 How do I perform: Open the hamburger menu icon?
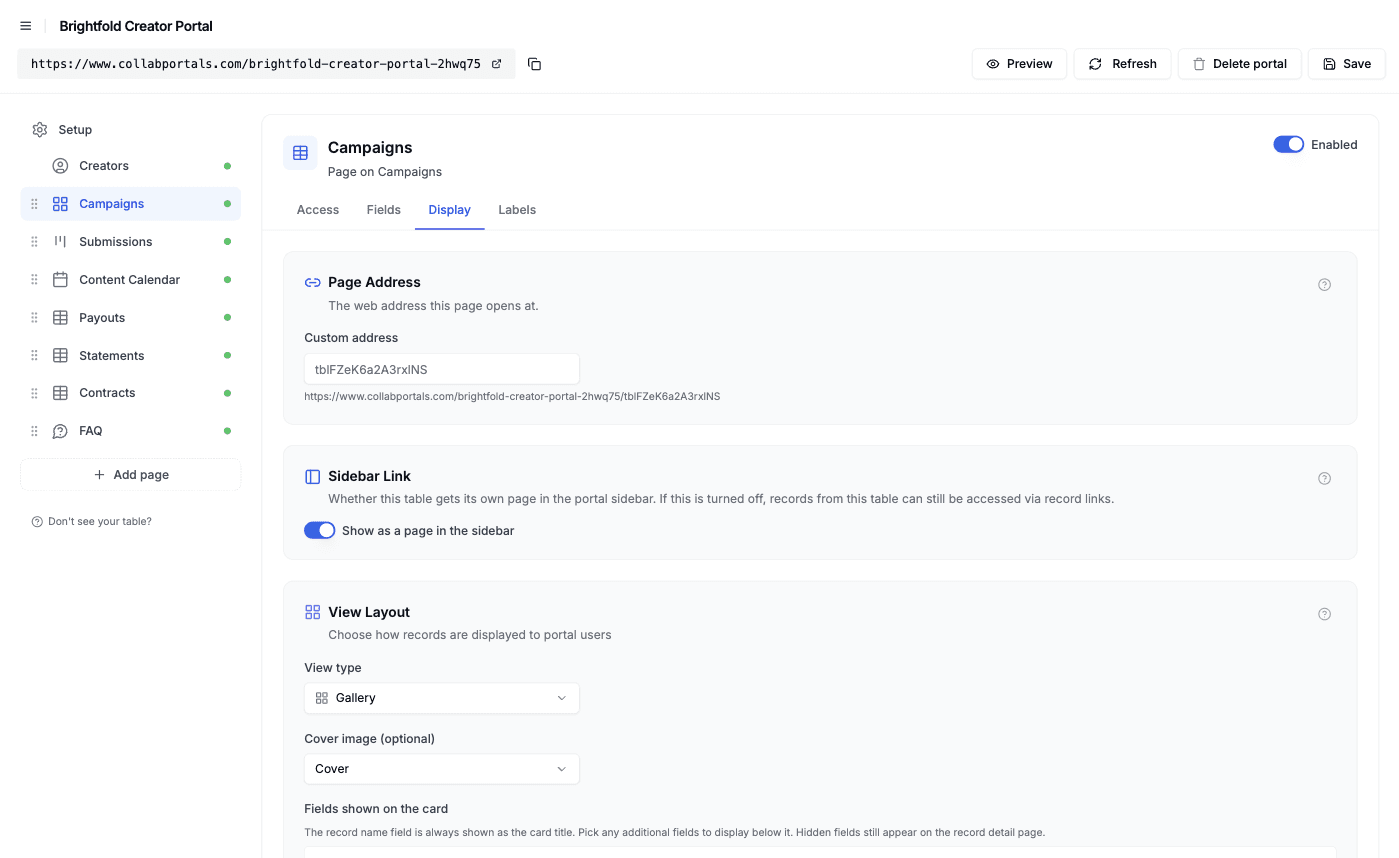point(26,26)
